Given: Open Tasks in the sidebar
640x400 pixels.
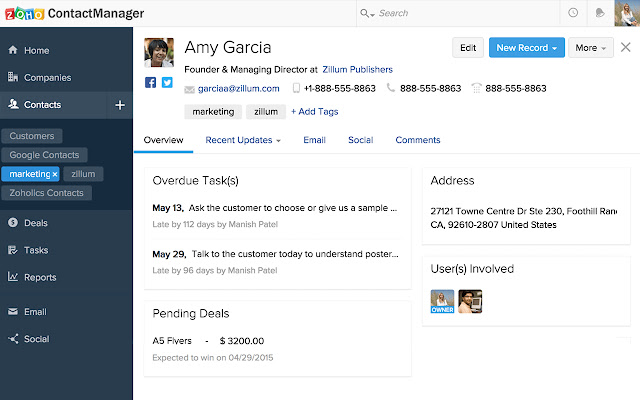Looking at the screenshot, I should (36, 250).
